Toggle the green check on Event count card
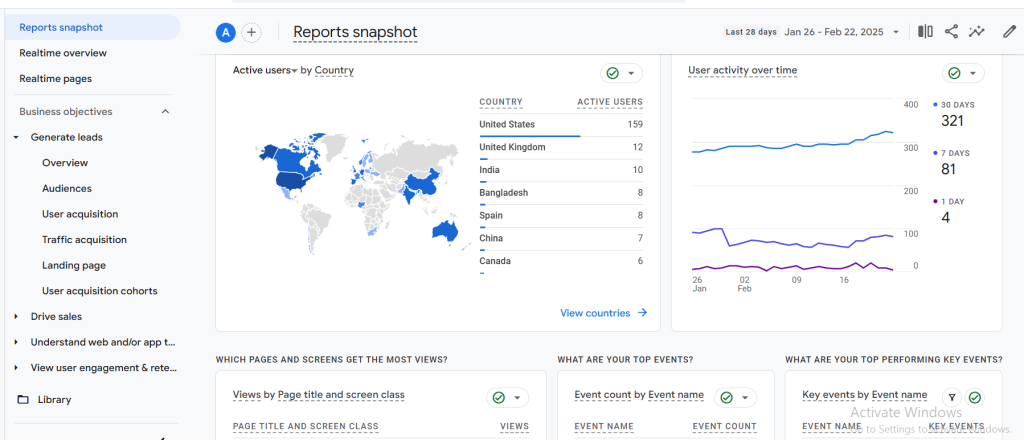This screenshot has width=1024, height=440. pyautogui.click(x=725, y=397)
